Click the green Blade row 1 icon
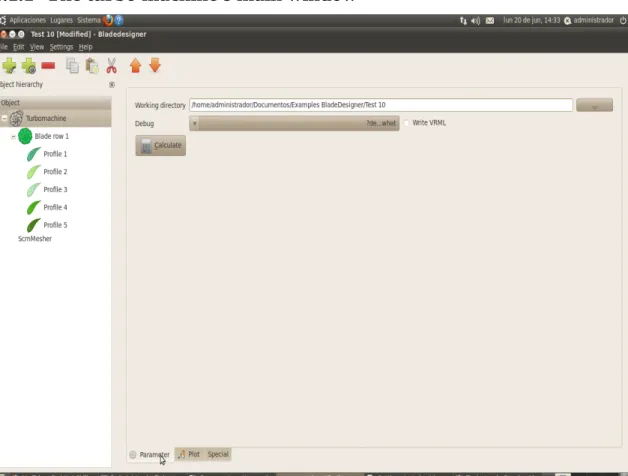This screenshot has height=476, width=628. (25, 136)
